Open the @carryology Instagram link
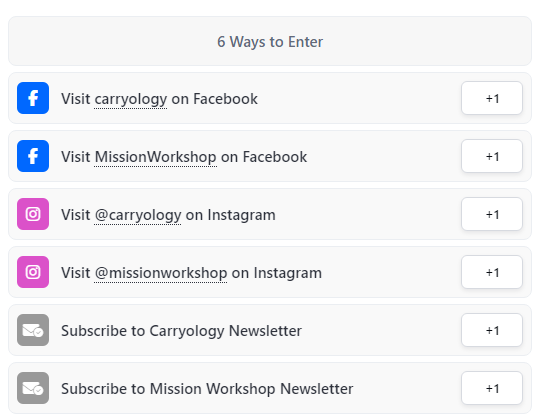This screenshot has height=420, width=540. tap(137, 215)
